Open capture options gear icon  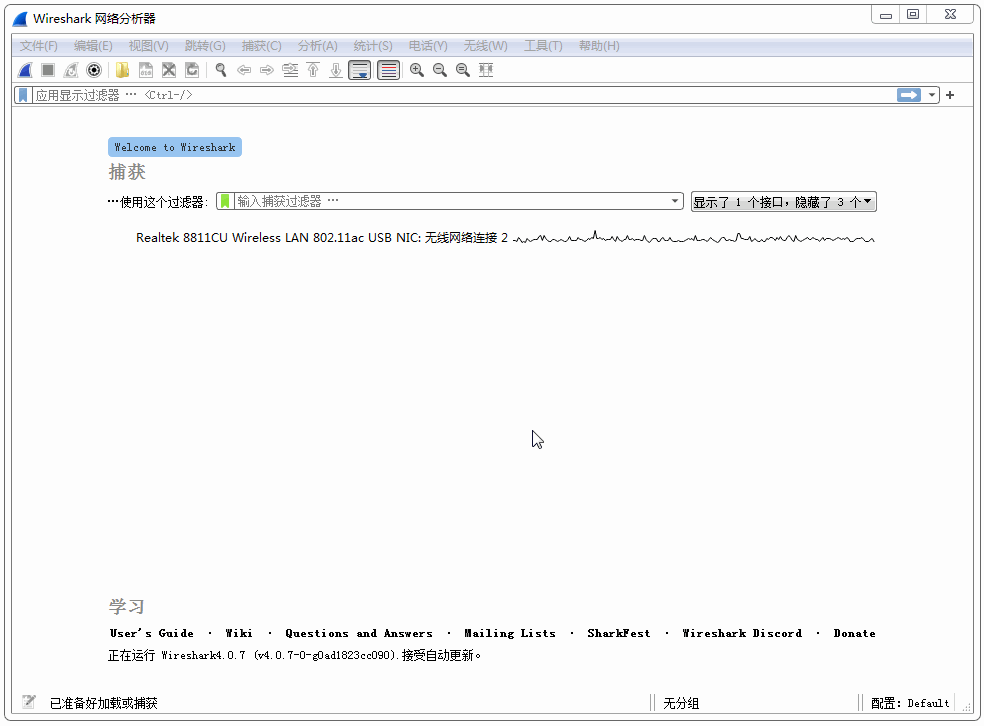click(x=94, y=70)
